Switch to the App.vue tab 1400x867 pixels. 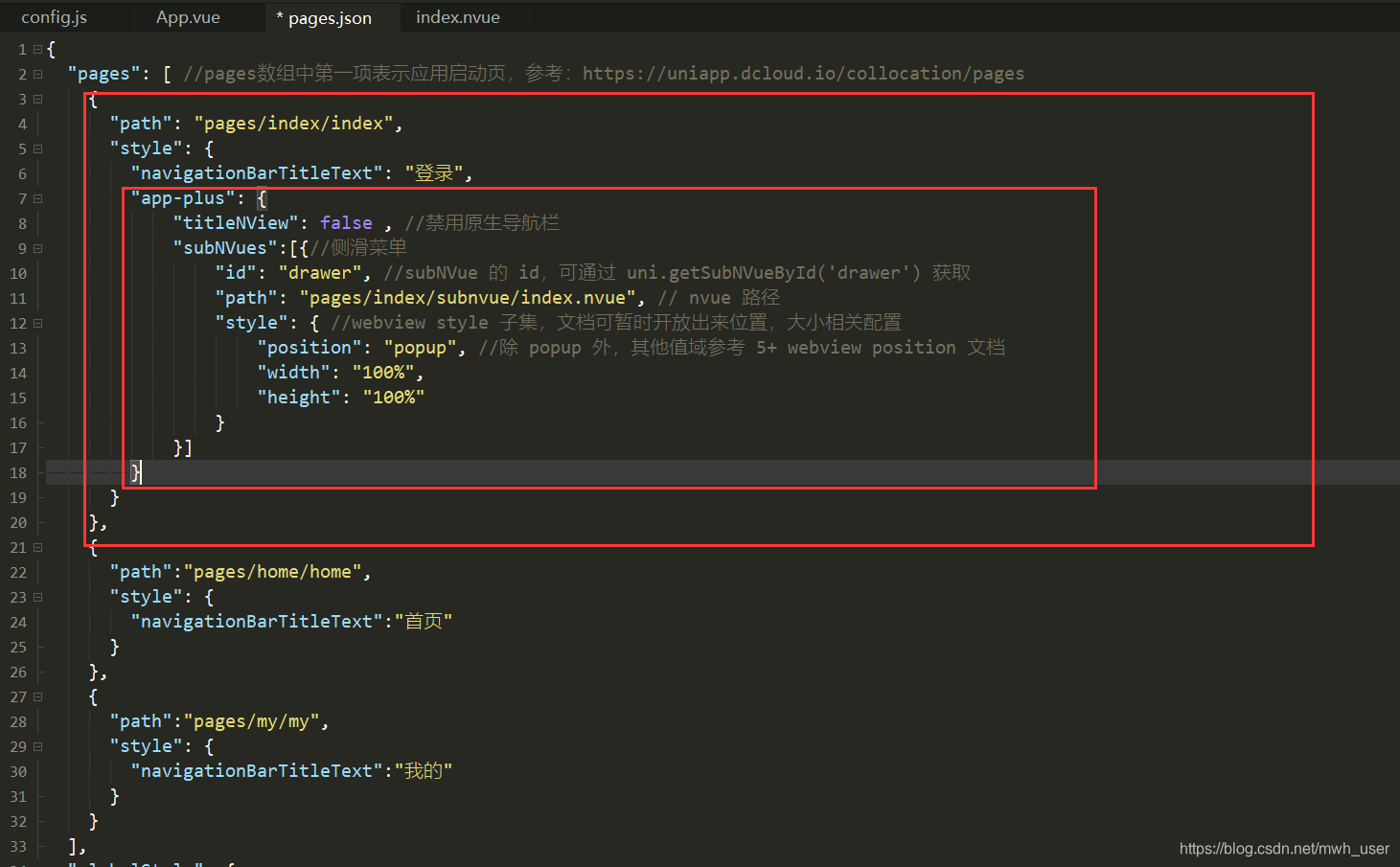coord(189,17)
